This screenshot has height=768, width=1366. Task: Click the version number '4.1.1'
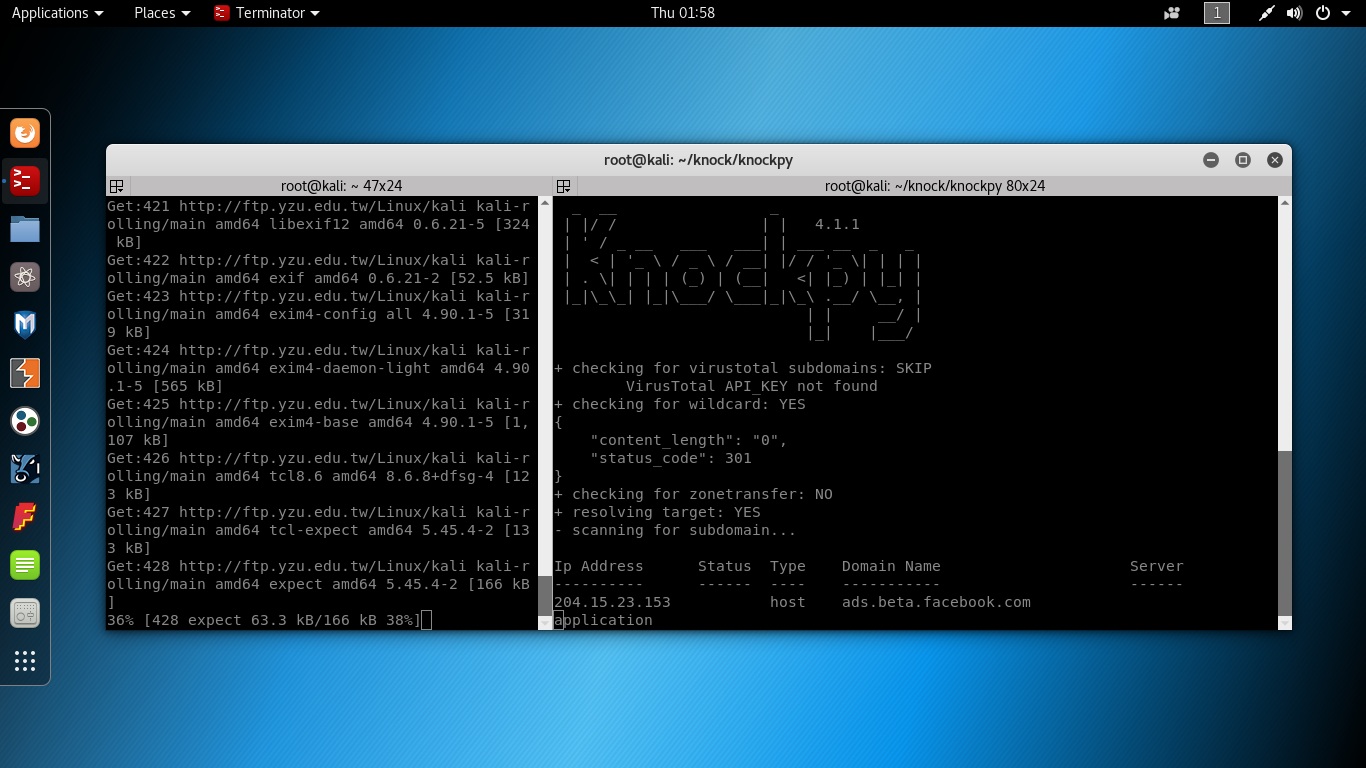837,224
